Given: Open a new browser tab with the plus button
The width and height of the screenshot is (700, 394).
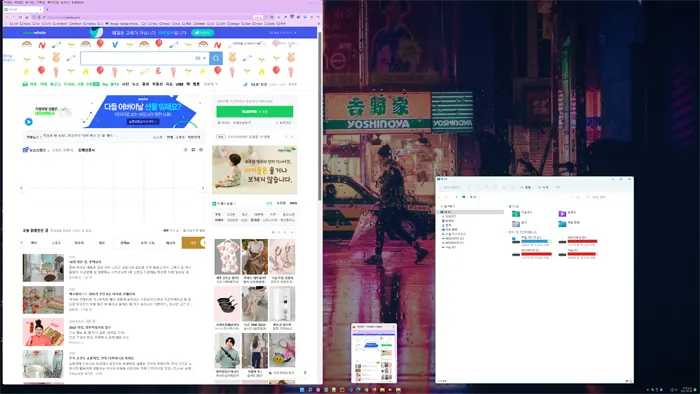Looking at the screenshot, I should [x=47, y=9].
